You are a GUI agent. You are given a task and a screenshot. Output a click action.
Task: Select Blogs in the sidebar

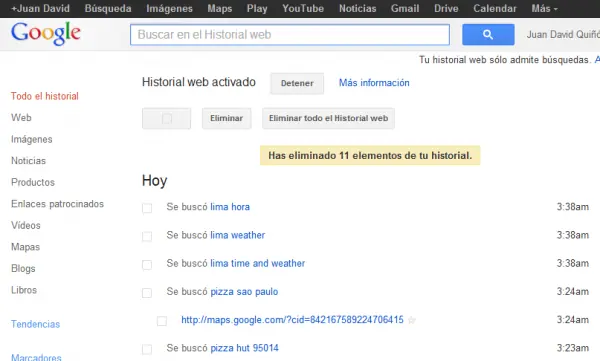pos(23,268)
